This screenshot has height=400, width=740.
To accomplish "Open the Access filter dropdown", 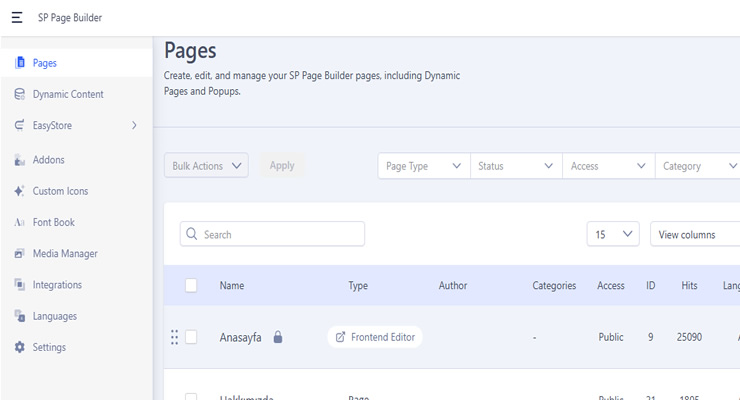I will (x=608, y=166).
